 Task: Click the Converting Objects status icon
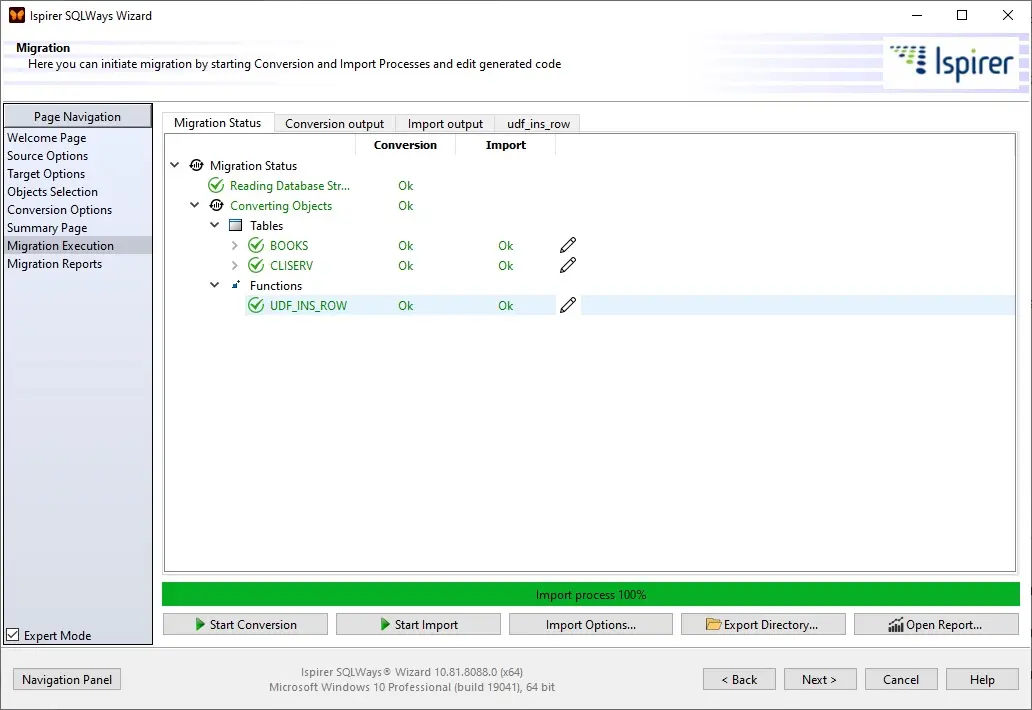pyautogui.click(x=216, y=205)
